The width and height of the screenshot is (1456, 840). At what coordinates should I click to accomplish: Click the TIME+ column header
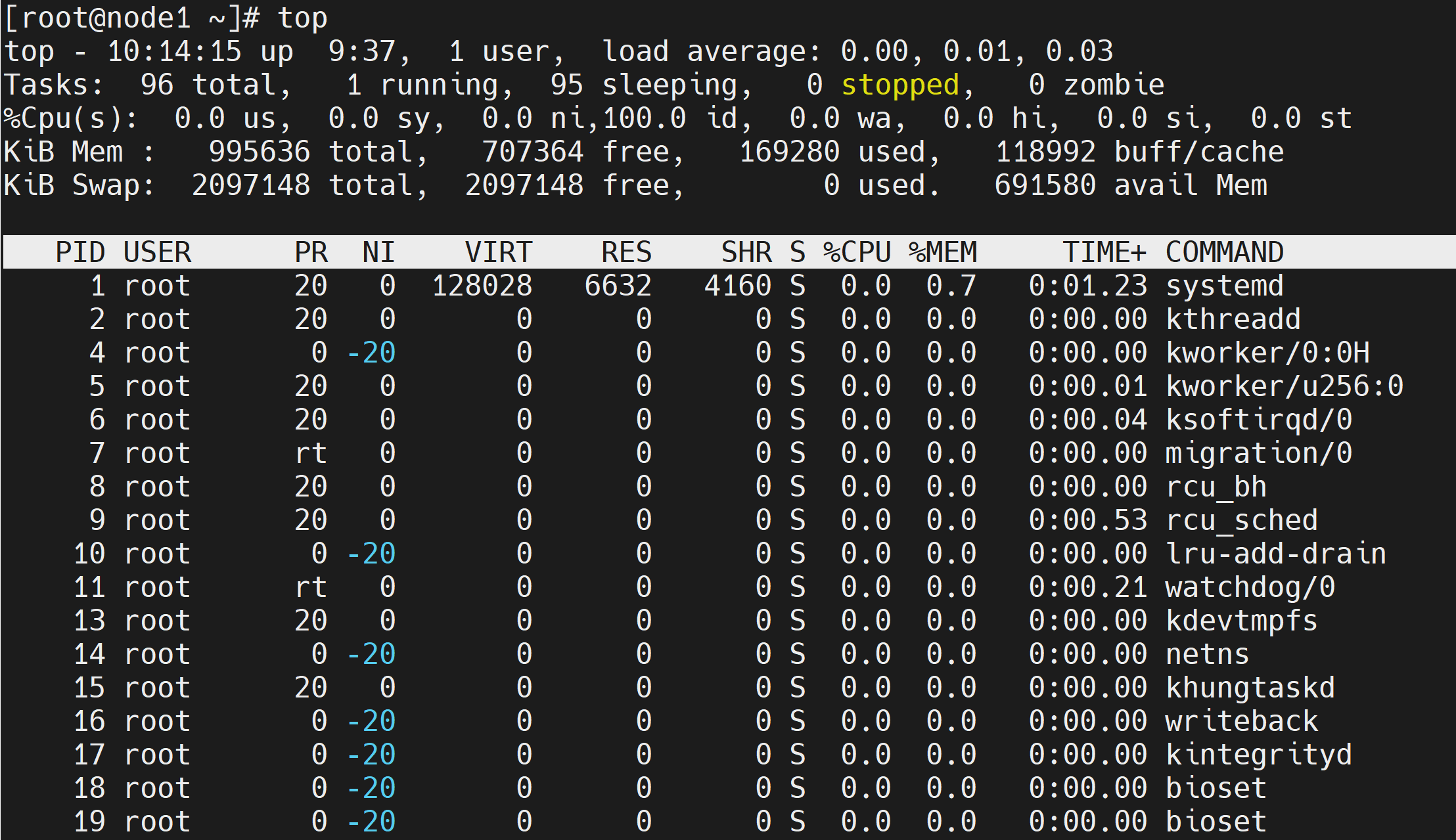pos(1104,252)
